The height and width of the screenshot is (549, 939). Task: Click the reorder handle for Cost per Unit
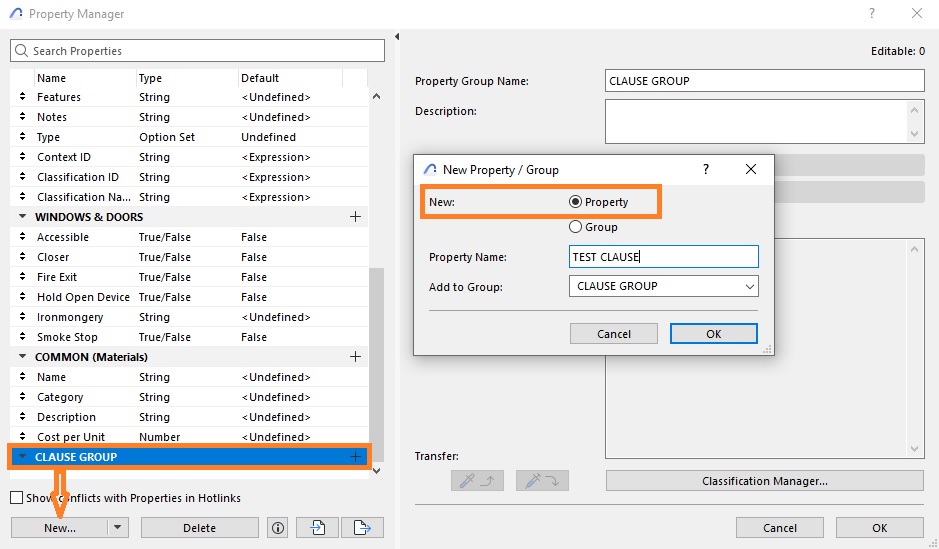click(x=22, y=436)
